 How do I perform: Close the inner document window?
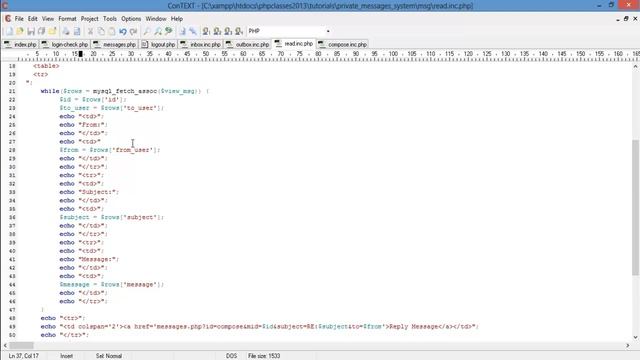coord(635,19)
